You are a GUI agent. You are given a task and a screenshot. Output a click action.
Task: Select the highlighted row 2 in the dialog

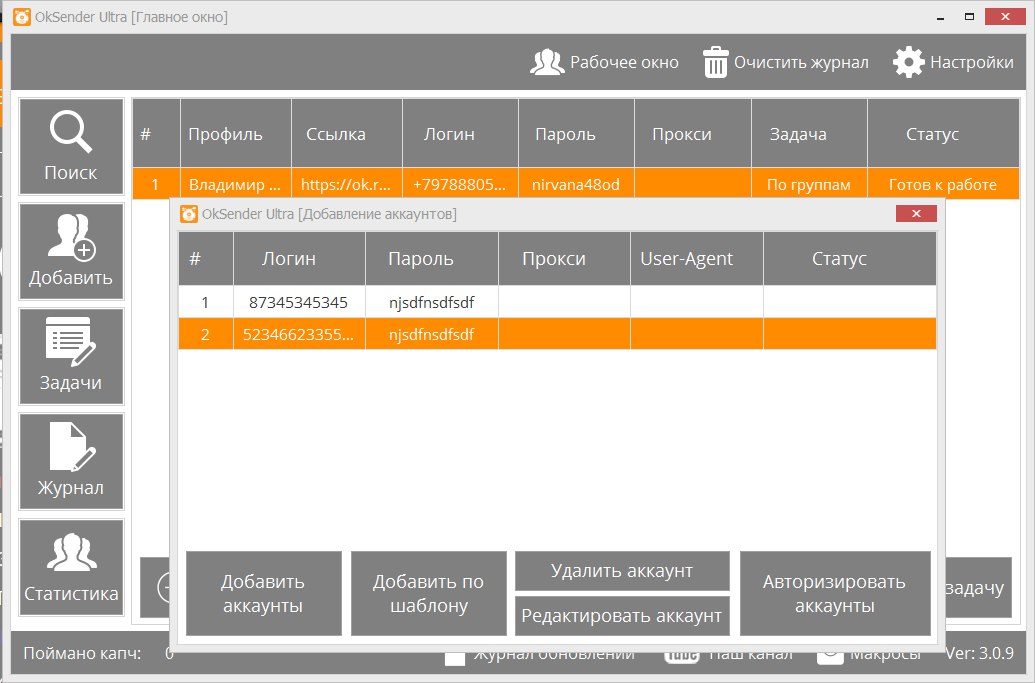298,334
